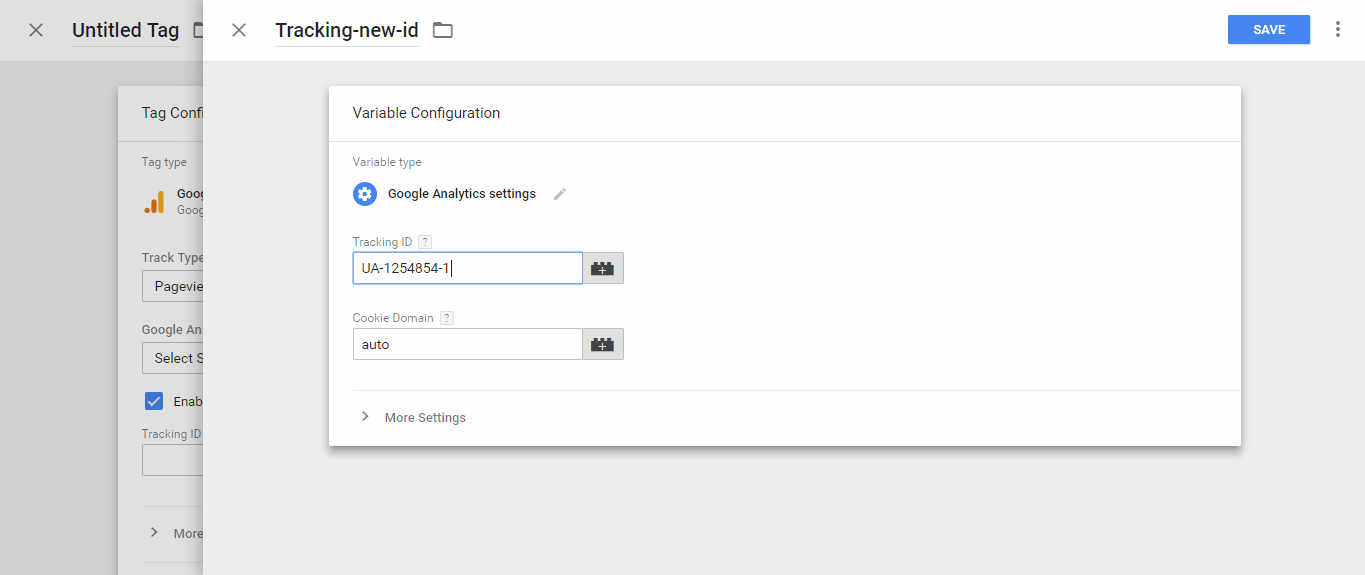Expand the More section in the tag panel
The height and width of the screenshot is (575, 1365).
pos(175,533)
